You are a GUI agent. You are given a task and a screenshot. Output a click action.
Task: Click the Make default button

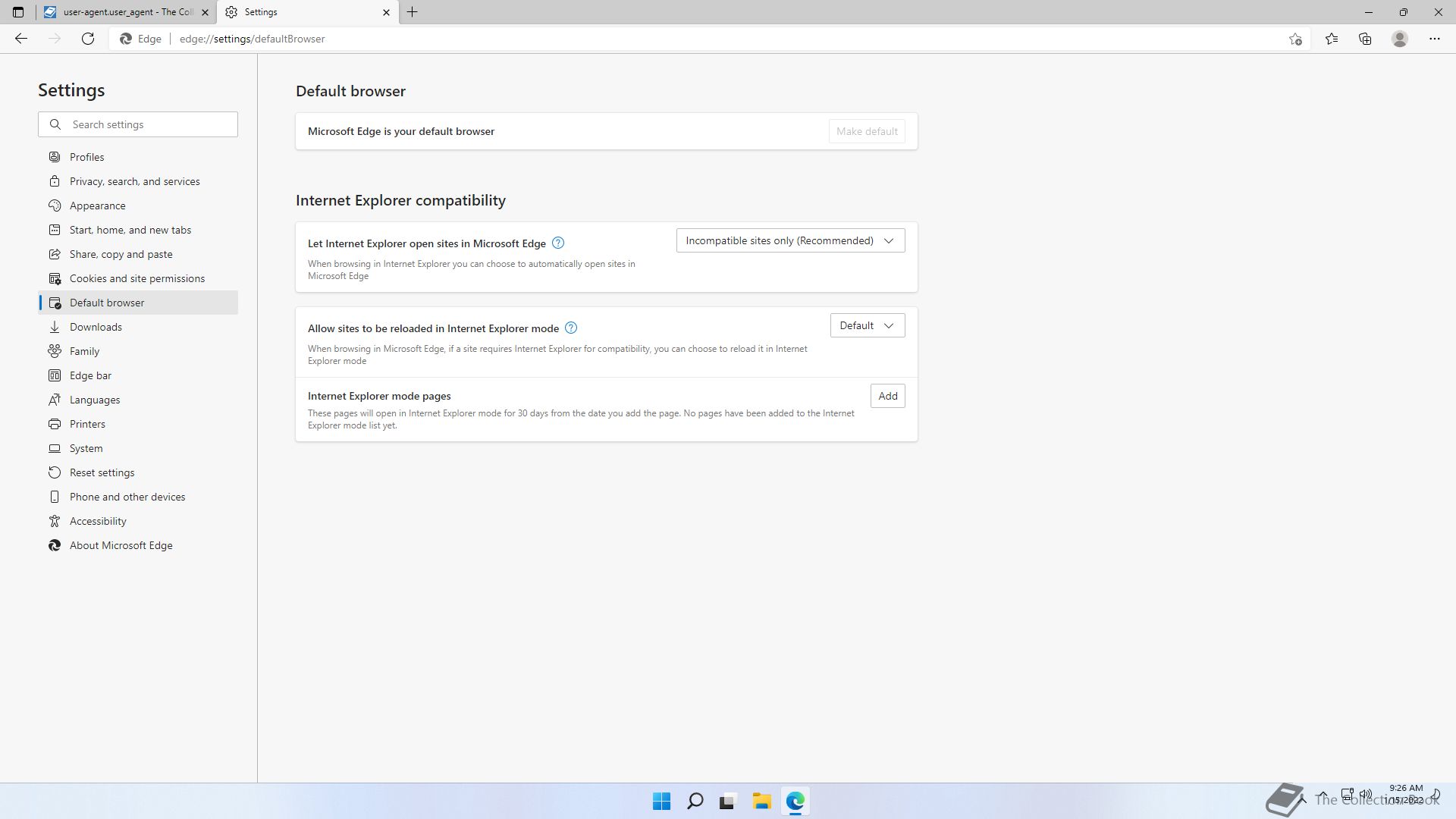(867, 131)
